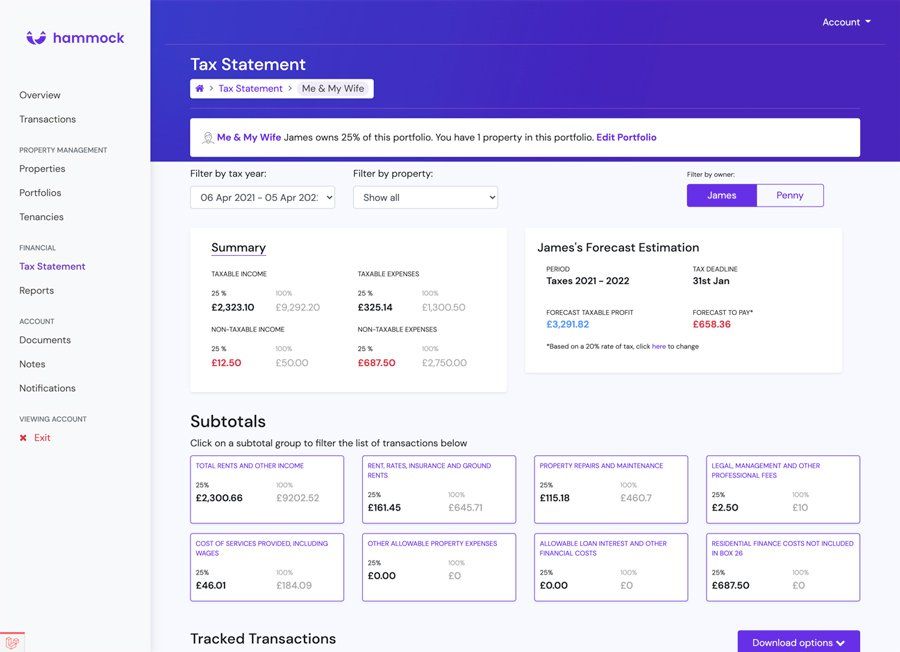Open Portfolios from sidebar
The width and height of the screenshot is (900, 652).
pos(40,193)
